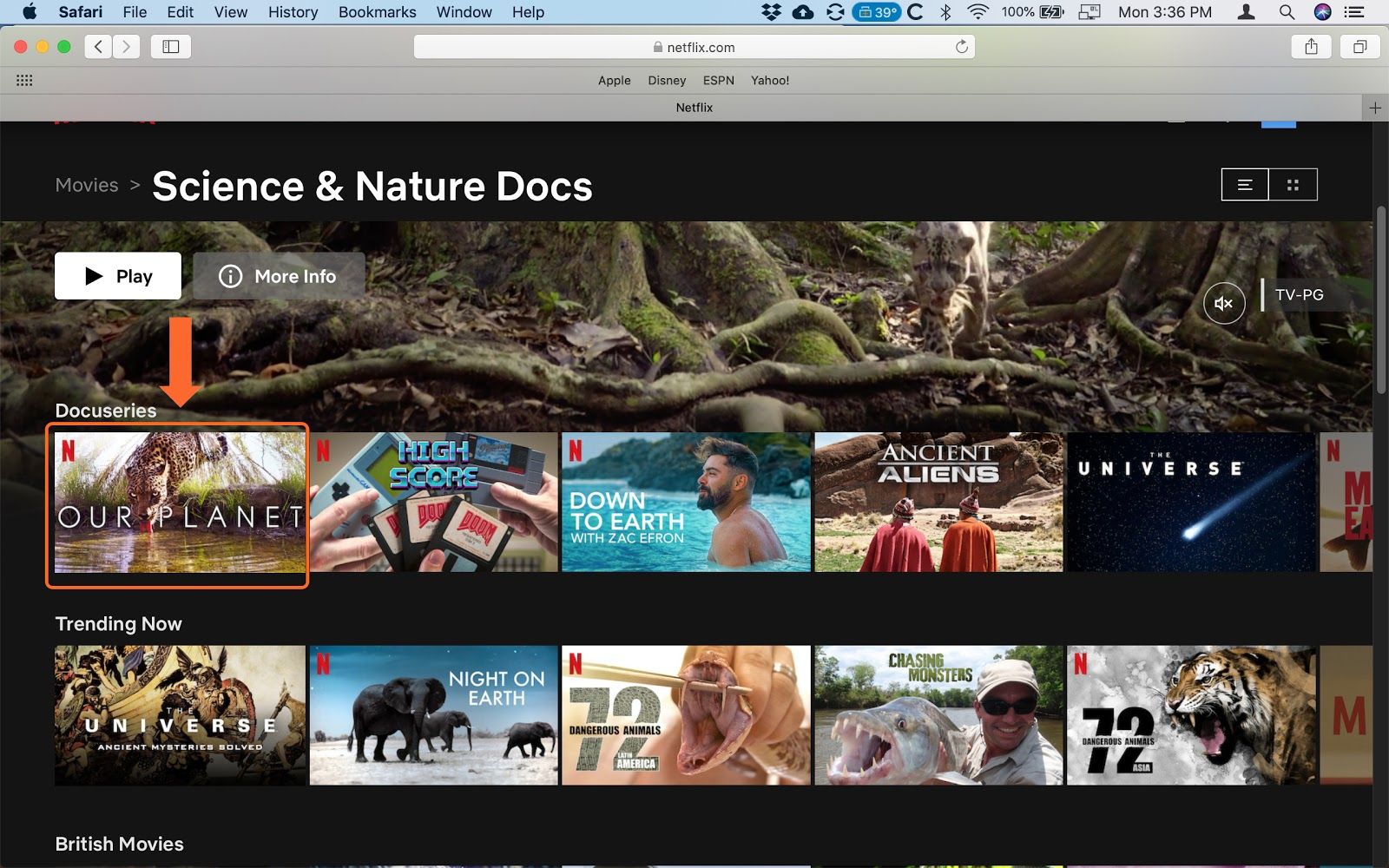Open the File menu
Screen dimensions: 1389x868
click(135, 11)
